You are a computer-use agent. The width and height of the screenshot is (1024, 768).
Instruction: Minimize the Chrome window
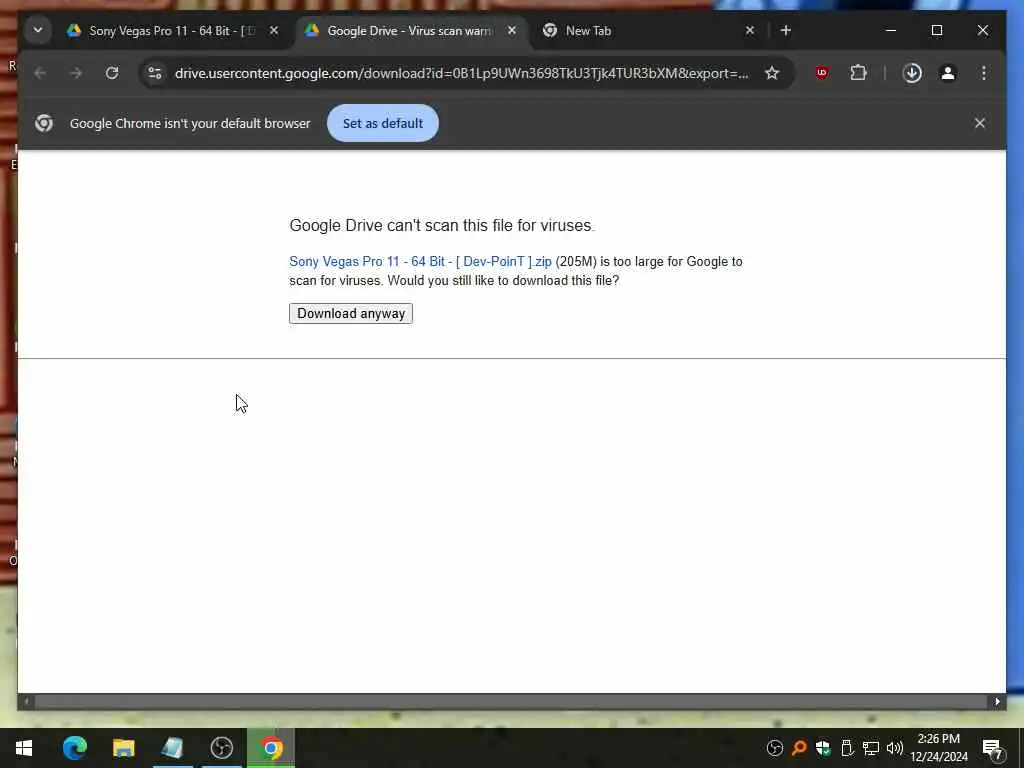coord(891,30)
